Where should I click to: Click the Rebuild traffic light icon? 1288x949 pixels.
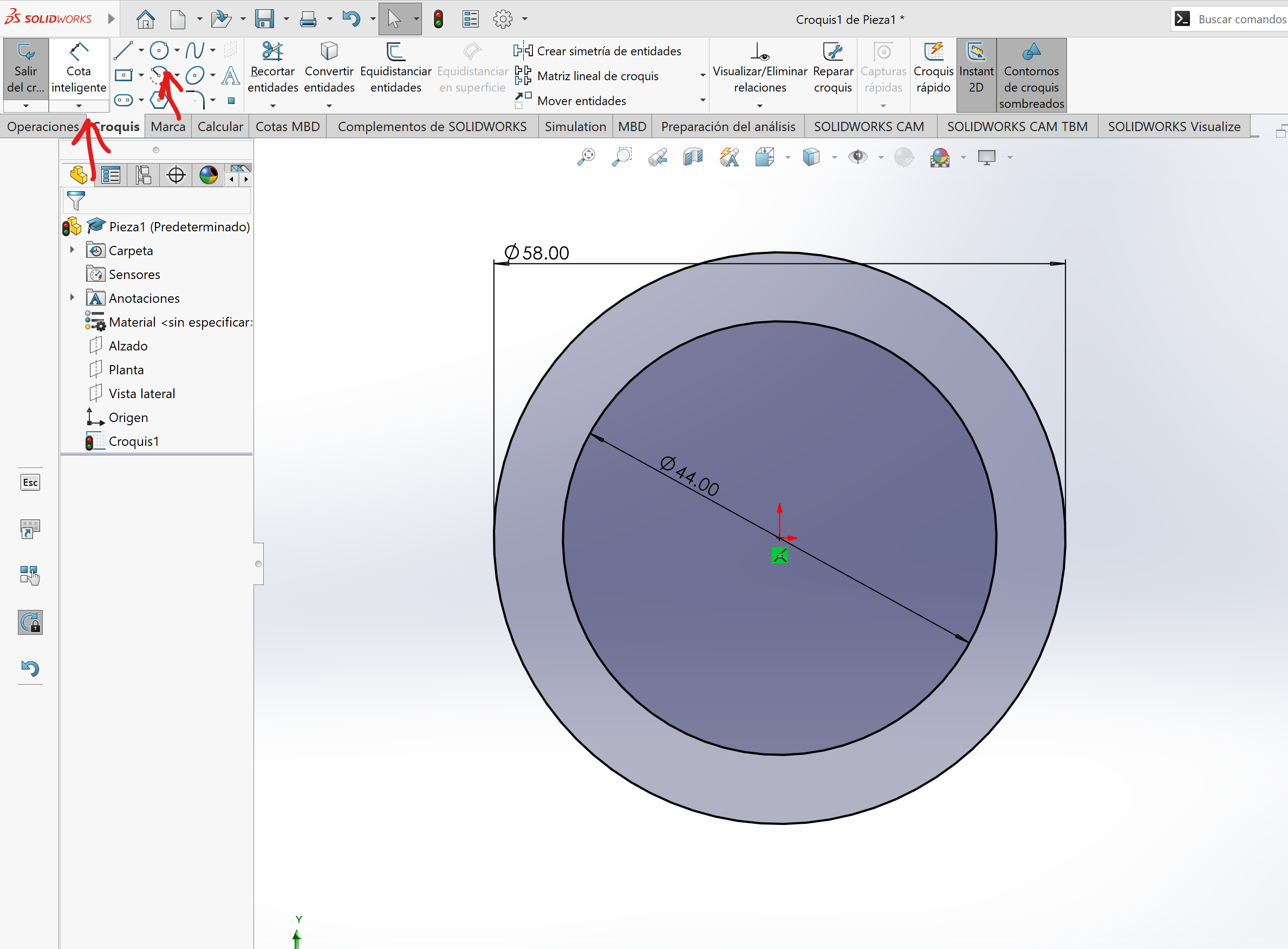(438, 19)
